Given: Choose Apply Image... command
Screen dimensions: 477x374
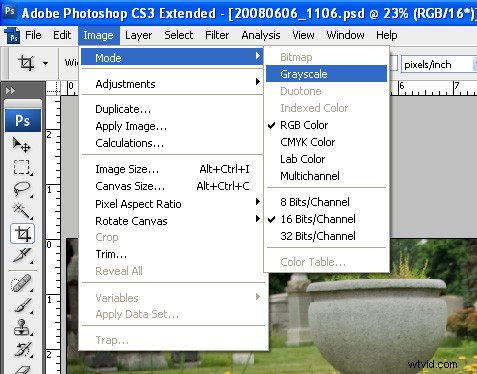Looking at the screenshot, I should [172, 126].
